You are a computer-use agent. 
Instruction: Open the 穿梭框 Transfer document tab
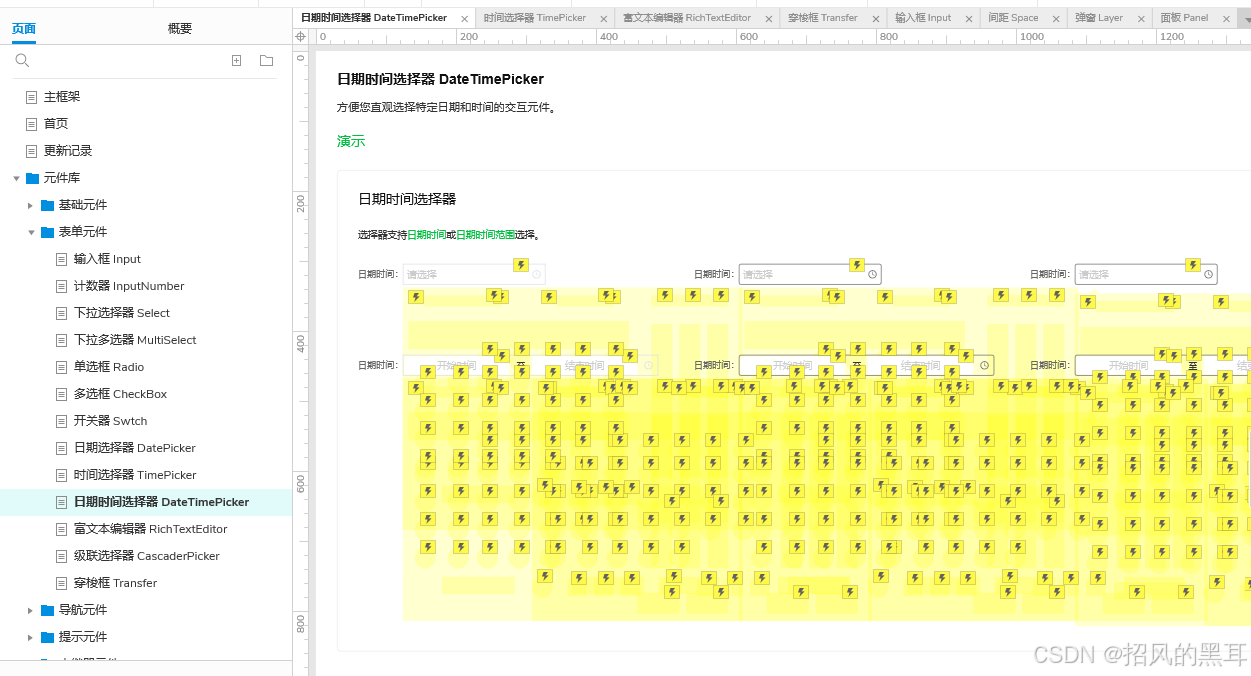823,18
